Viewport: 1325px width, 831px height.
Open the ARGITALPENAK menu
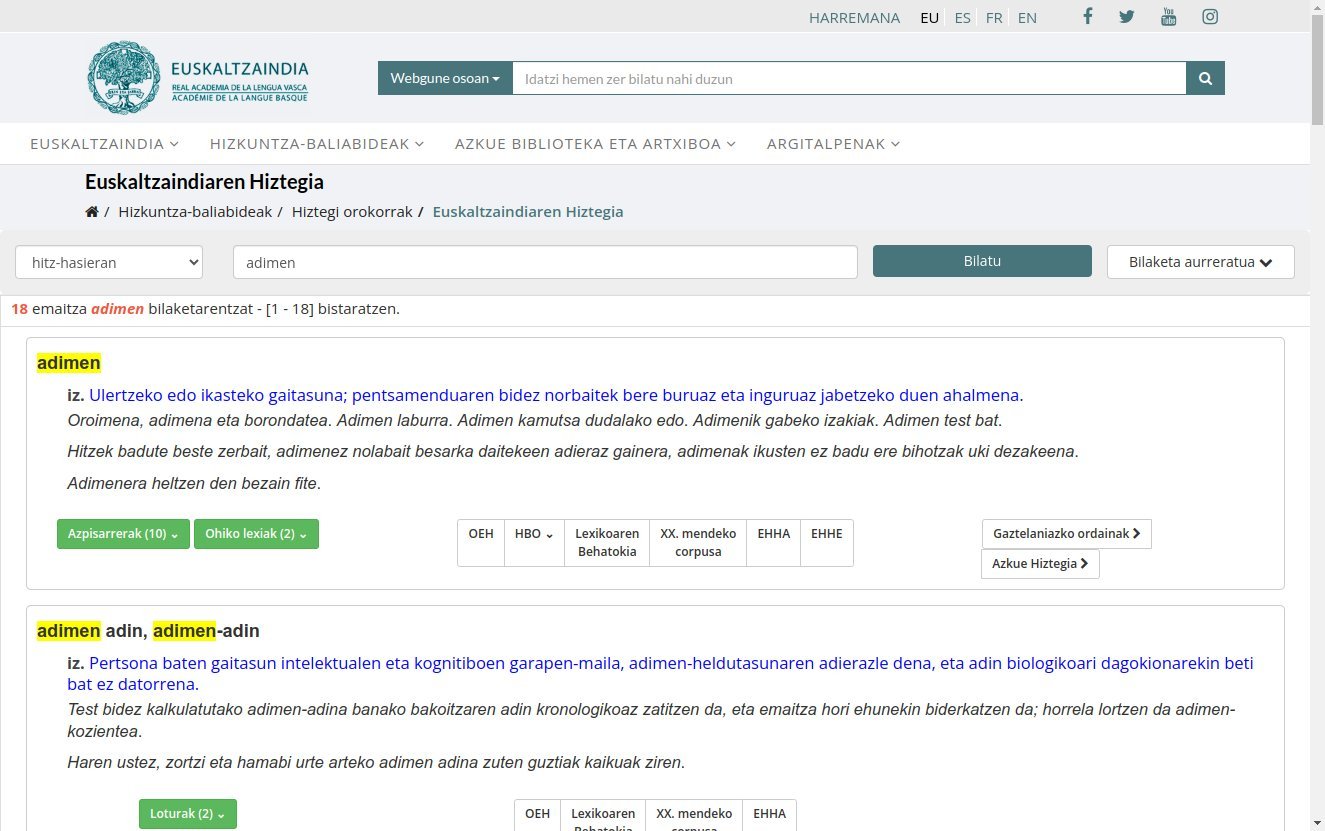833,144
